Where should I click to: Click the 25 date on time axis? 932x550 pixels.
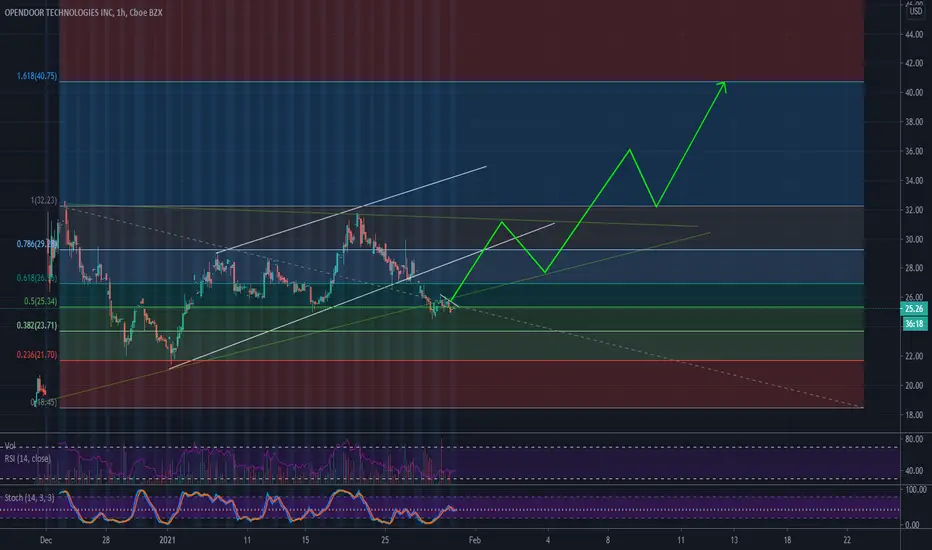[x=385, y=540]
